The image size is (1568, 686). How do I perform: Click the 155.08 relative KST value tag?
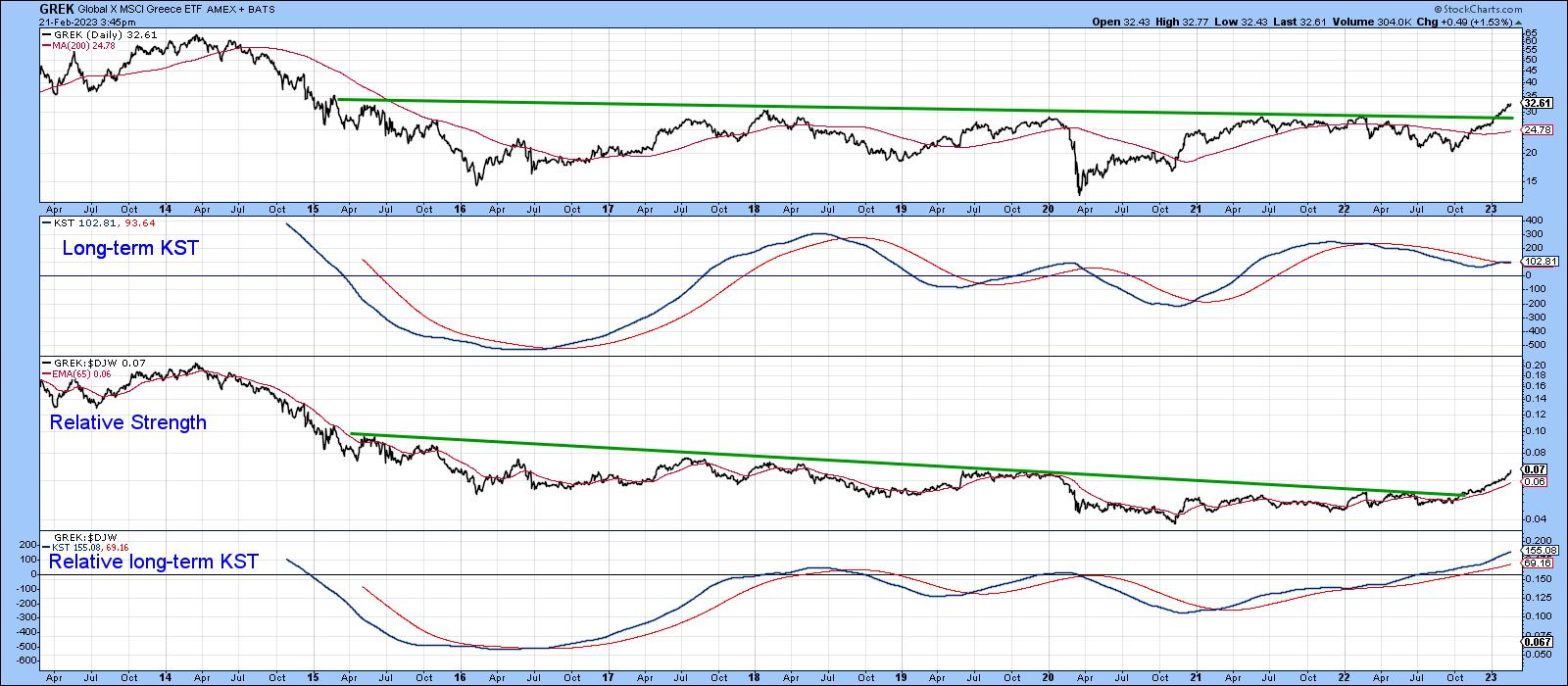pos(1539,551)
